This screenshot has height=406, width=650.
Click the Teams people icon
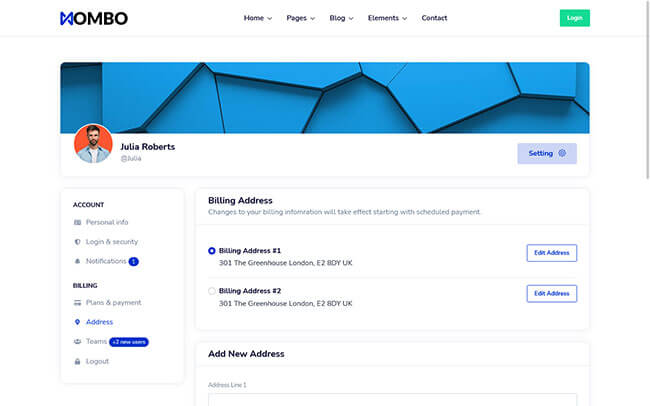pos(78,341)
